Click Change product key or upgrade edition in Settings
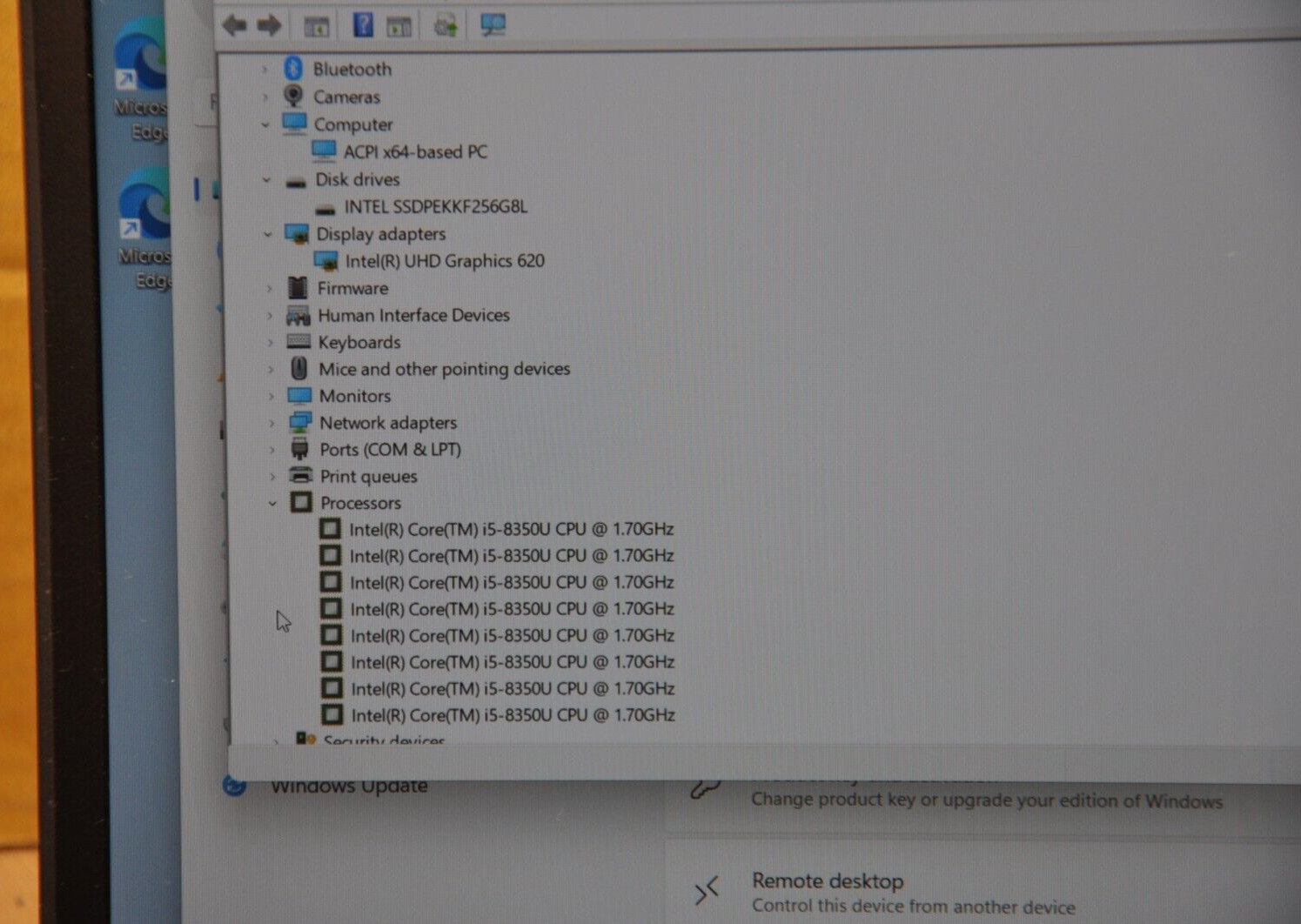Viewport: 1301px width, 924px height. (987, 800)
